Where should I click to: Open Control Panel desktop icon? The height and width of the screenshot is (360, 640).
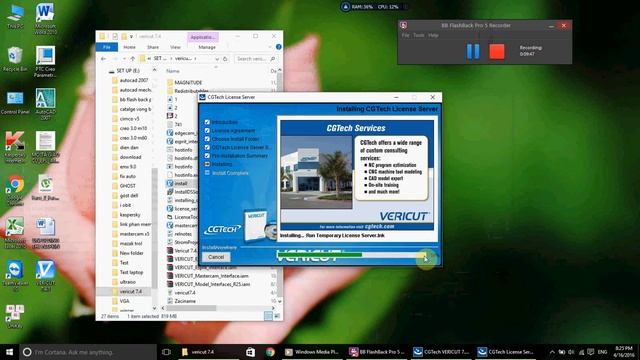coord(15,102)
